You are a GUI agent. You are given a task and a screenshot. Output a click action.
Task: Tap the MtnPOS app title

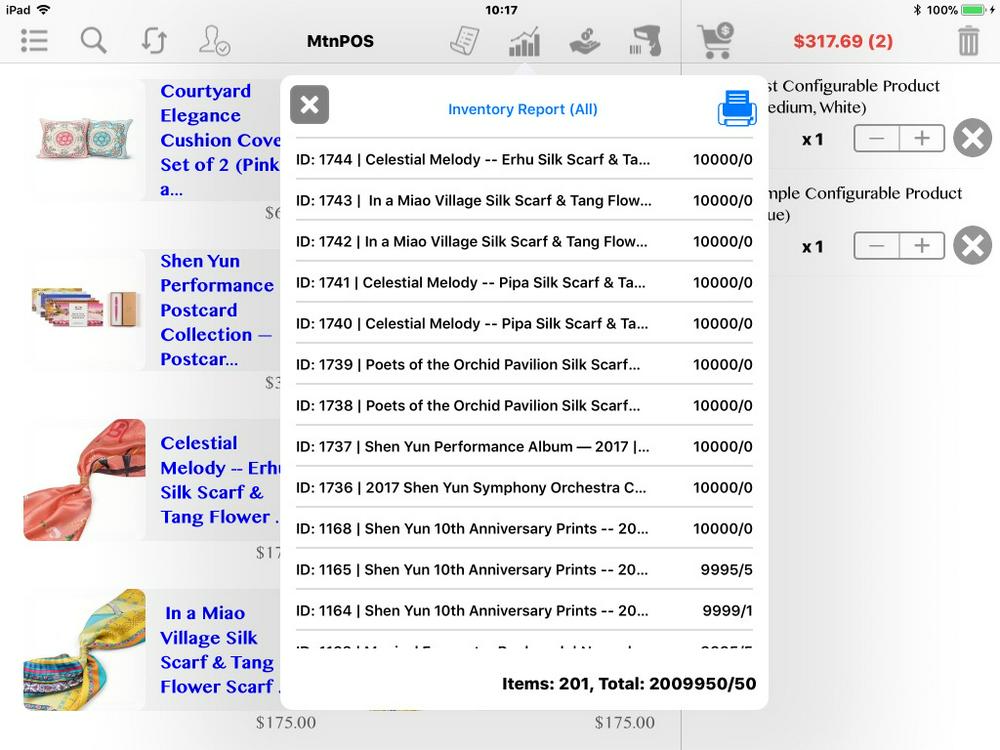(340, 41)
